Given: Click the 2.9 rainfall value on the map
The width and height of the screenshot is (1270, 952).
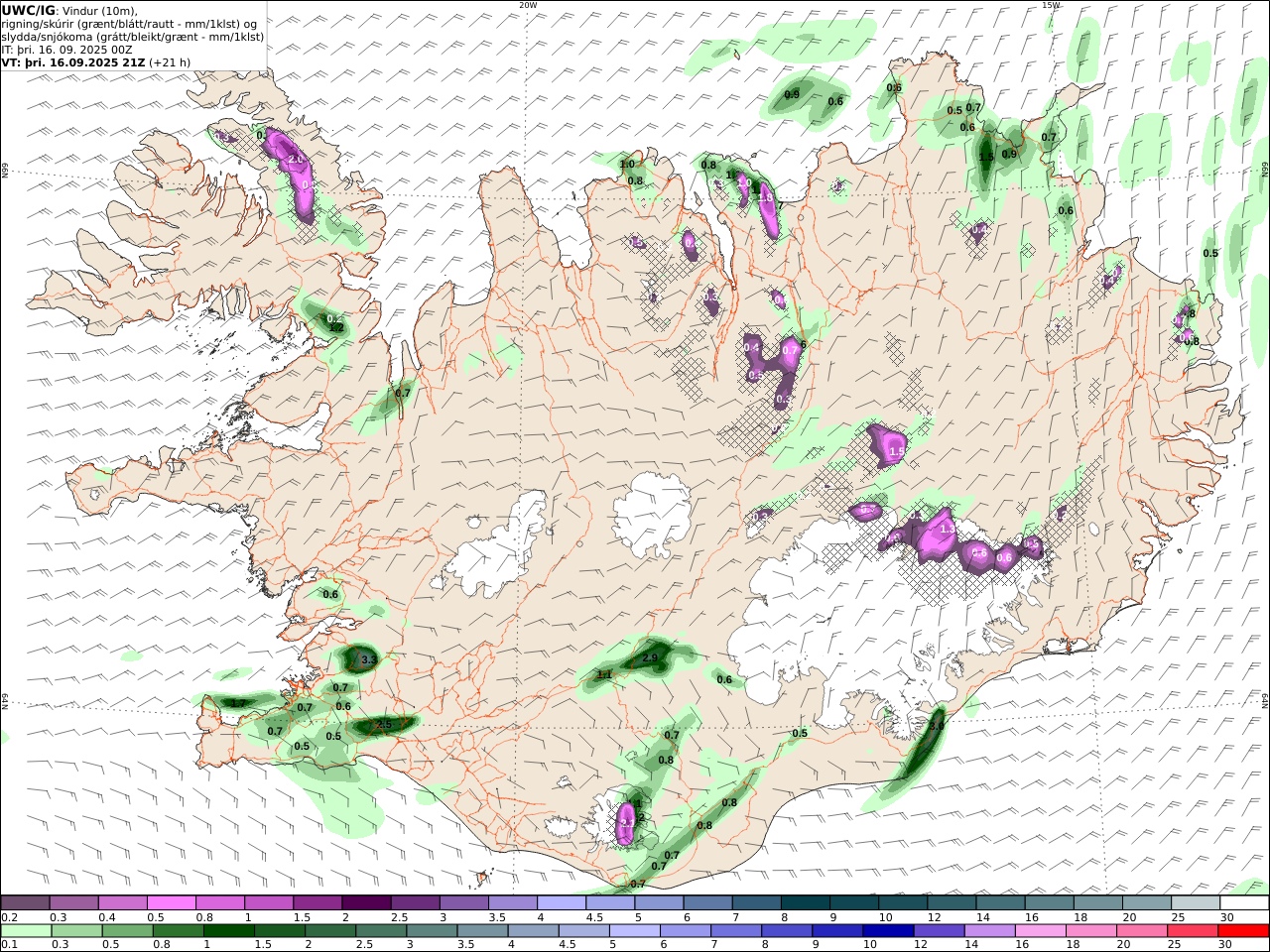Looking at the screenshot, I should click(651, 657).
